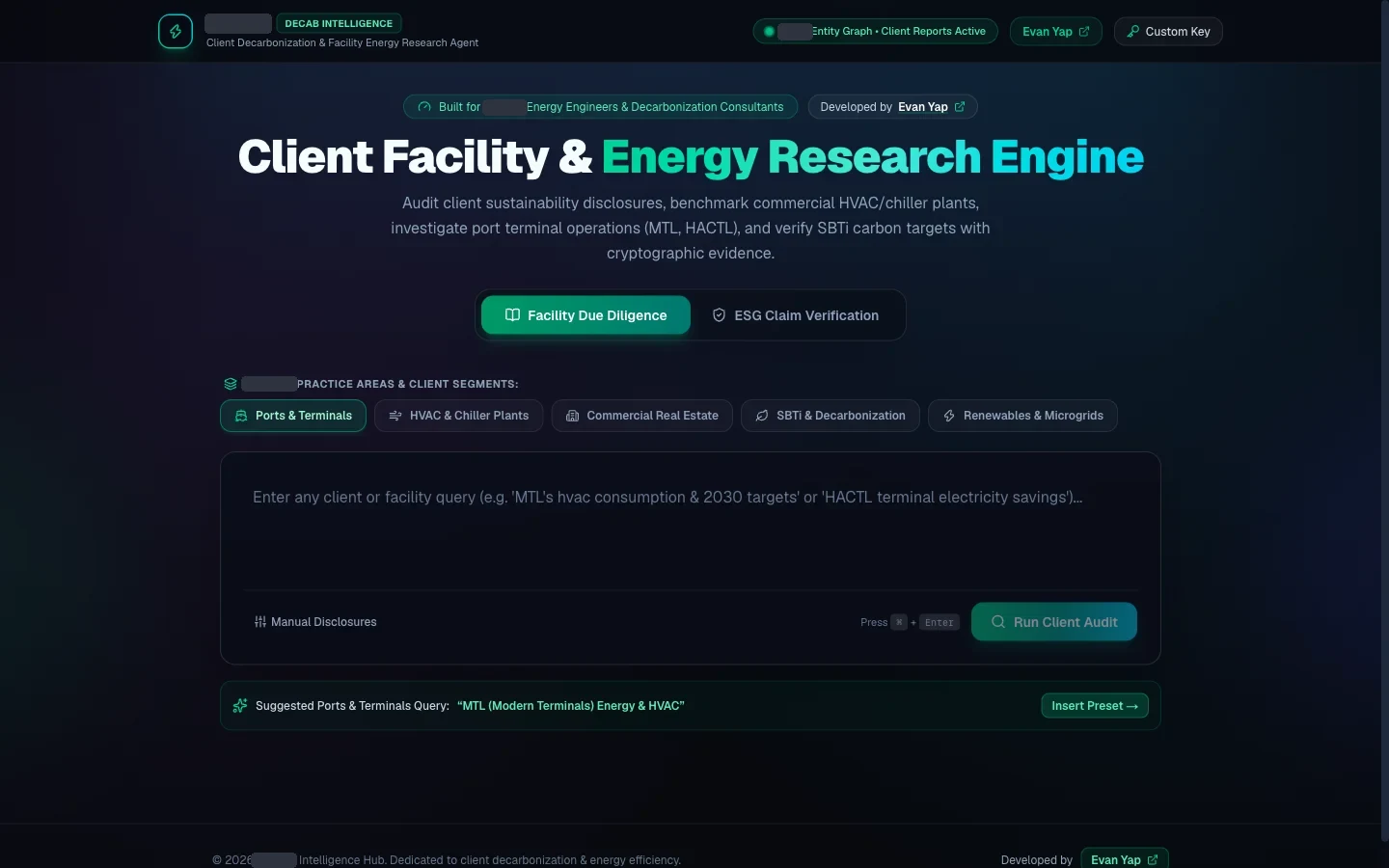Click the lightning bolt logo icon
The height and width of the screenshot is (868, 1389).
click(x=176, y=32)
